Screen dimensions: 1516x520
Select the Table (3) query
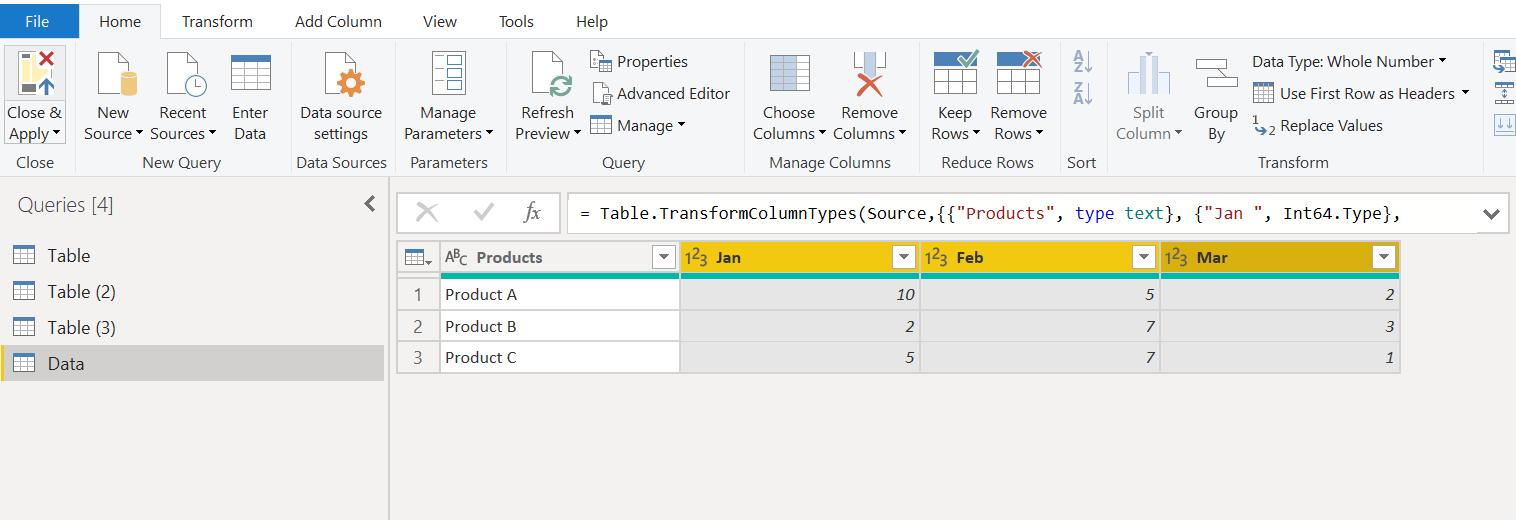[192, 328]
